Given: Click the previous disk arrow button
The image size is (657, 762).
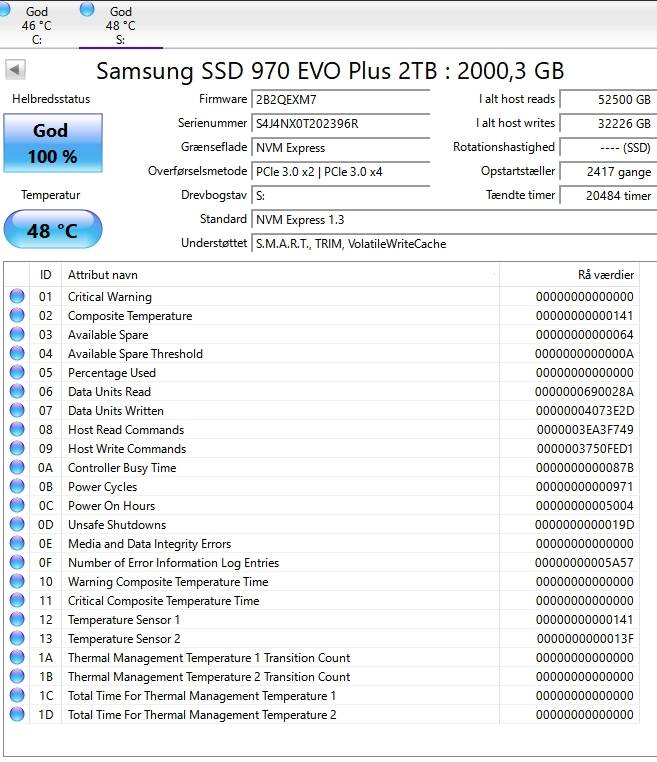Looking at the screenshot, I should coord(15,69).
